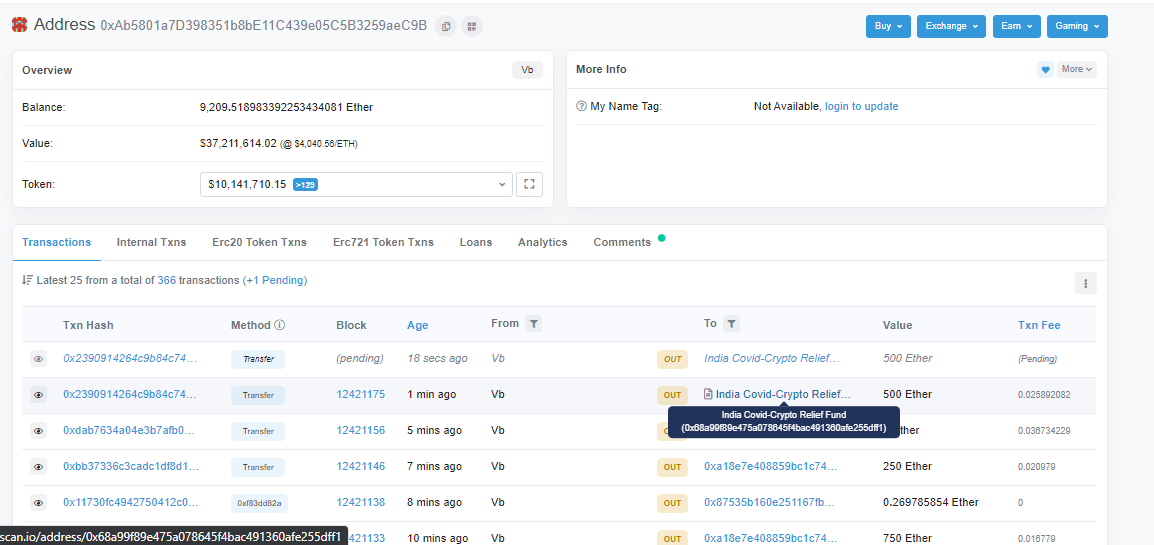Open transaction hash 0xdab7634a04e3b7afb0
Image resolution: width=1154 pixels, height=545 pixels.
click(129, 430)
